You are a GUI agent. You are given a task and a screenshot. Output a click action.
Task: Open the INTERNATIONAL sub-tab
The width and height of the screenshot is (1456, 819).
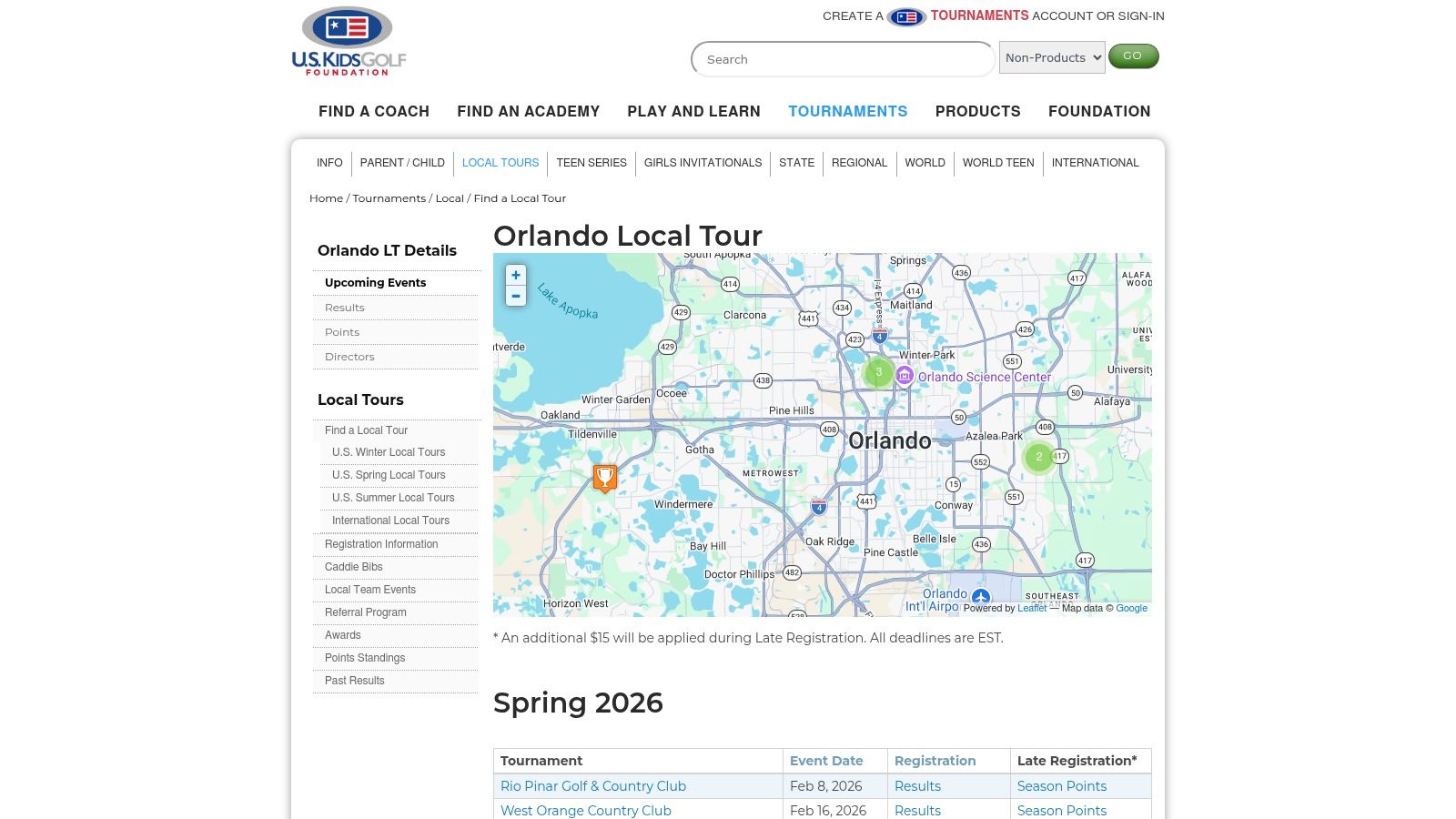(1095, 163)
